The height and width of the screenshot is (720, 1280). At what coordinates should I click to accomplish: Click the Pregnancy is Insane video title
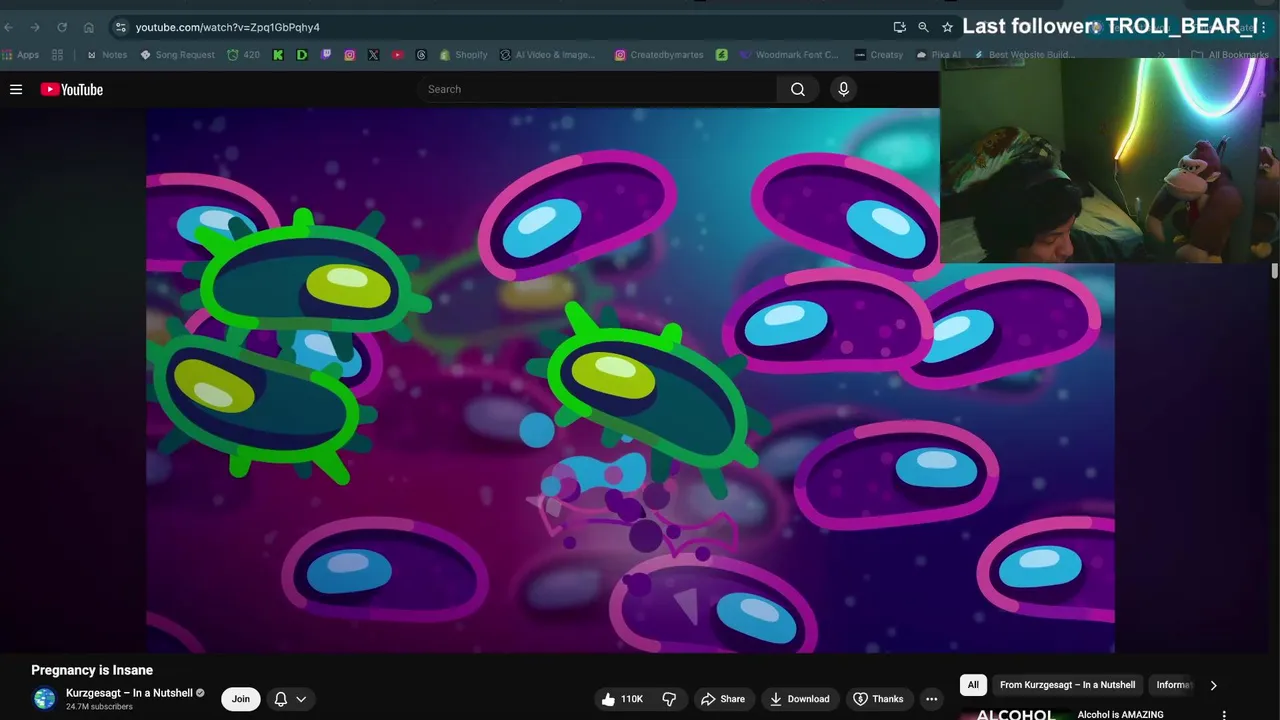tap(92, 670)
